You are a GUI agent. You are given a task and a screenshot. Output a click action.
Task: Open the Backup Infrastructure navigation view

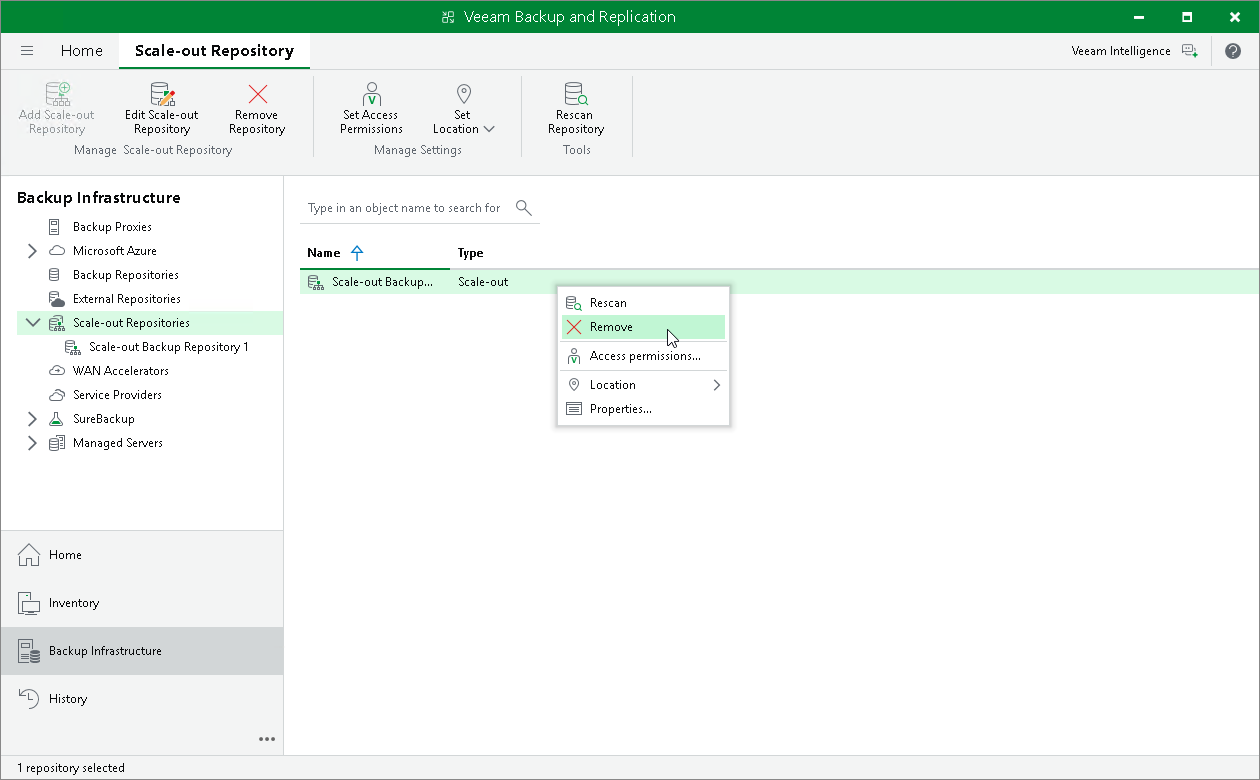click(142, 651)
